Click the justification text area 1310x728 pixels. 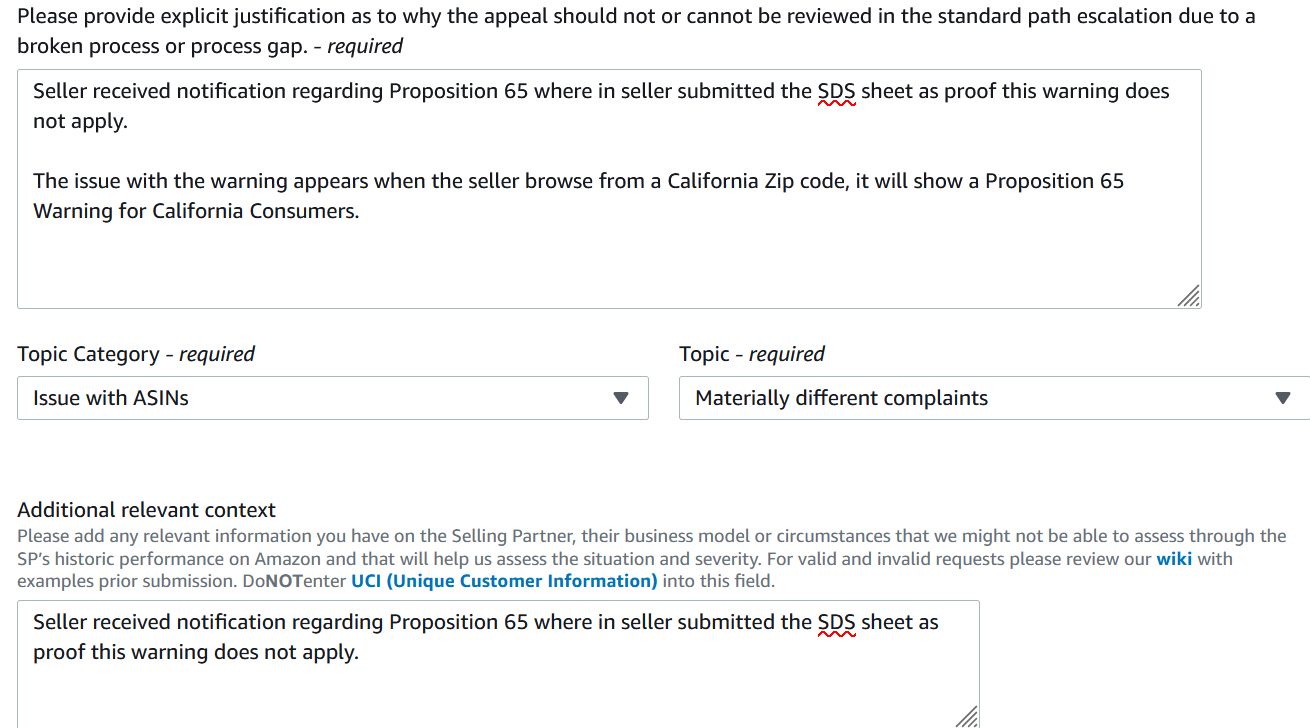(x=609, y=188)
